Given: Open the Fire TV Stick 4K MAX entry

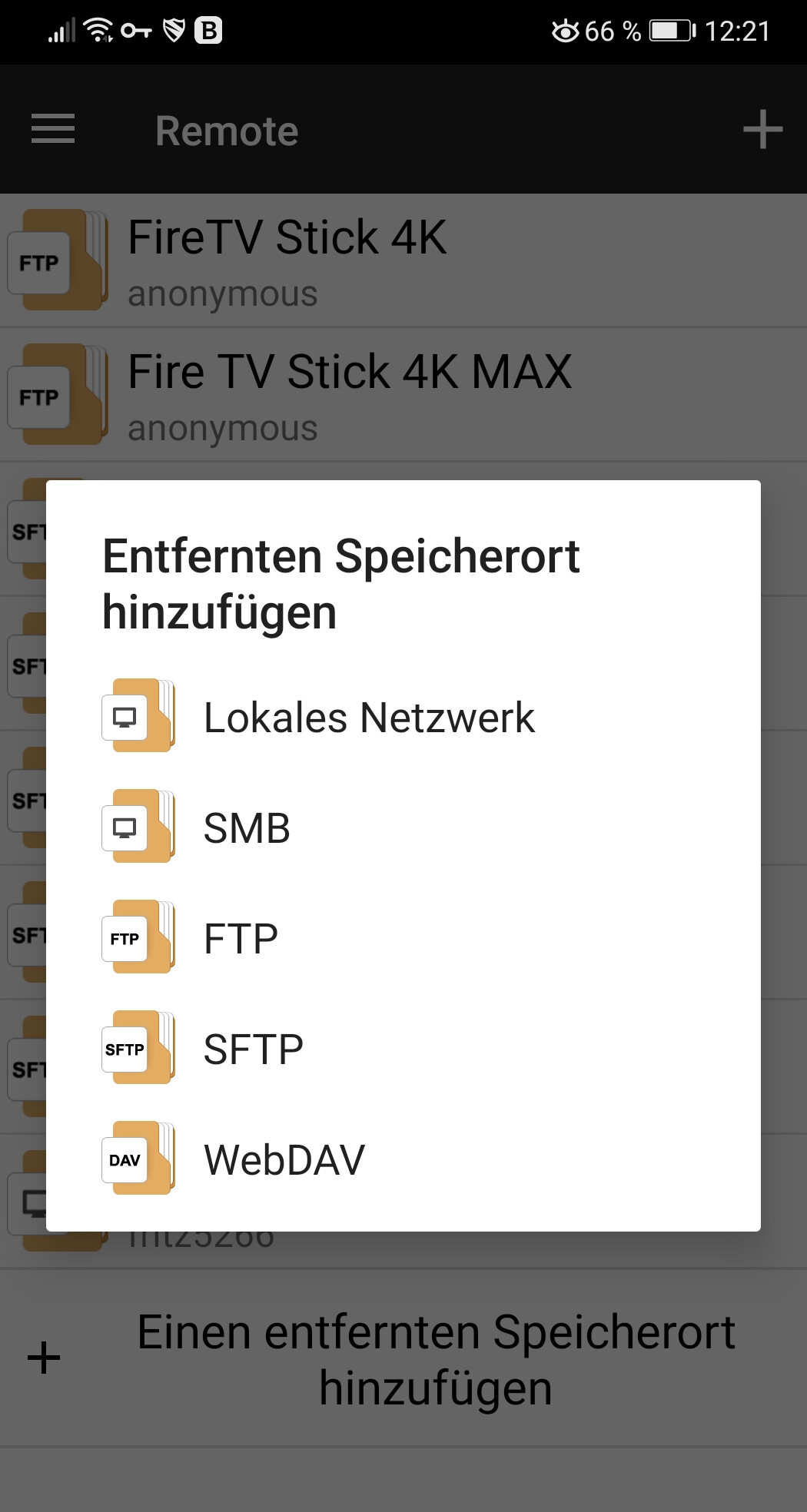Looking at the screenshot, I should point(350,373).
